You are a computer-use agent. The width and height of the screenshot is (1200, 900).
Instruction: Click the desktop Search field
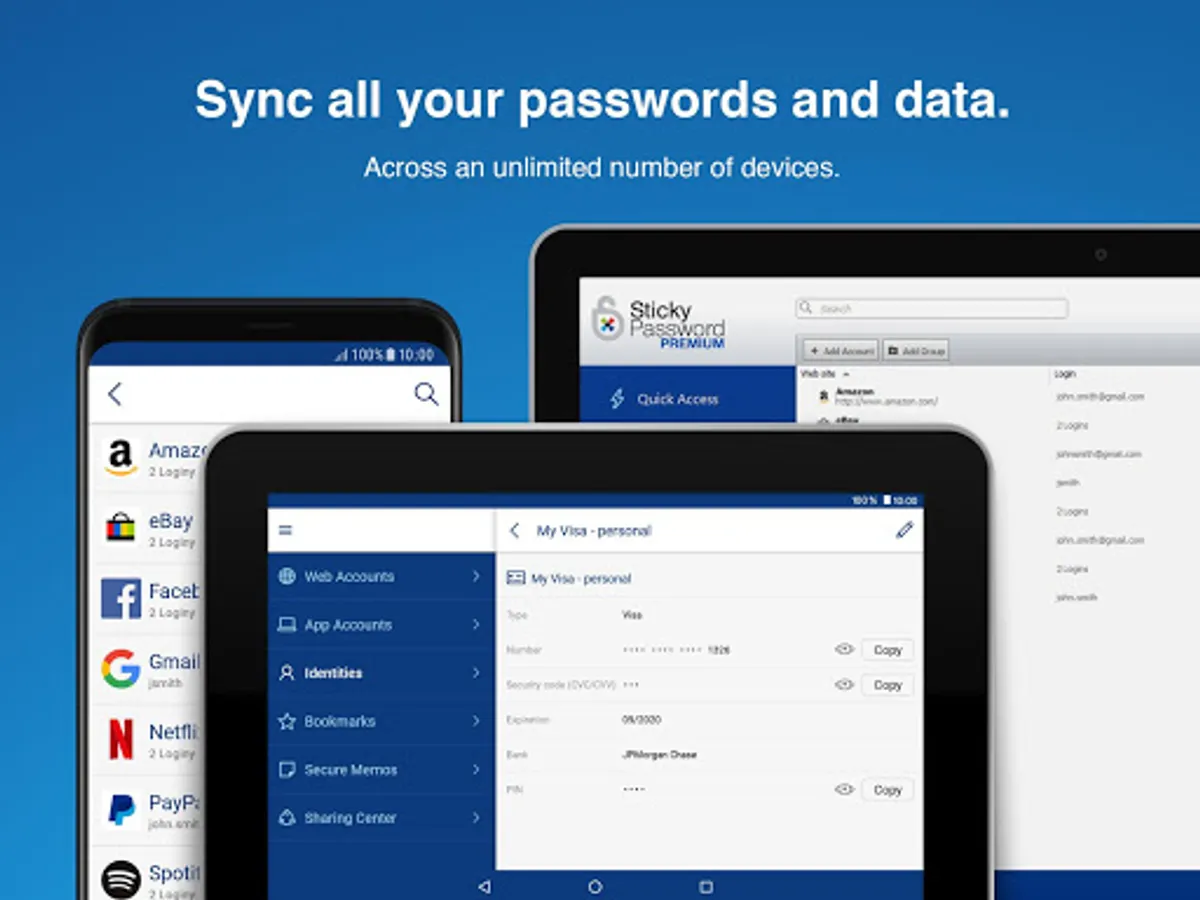932,309
